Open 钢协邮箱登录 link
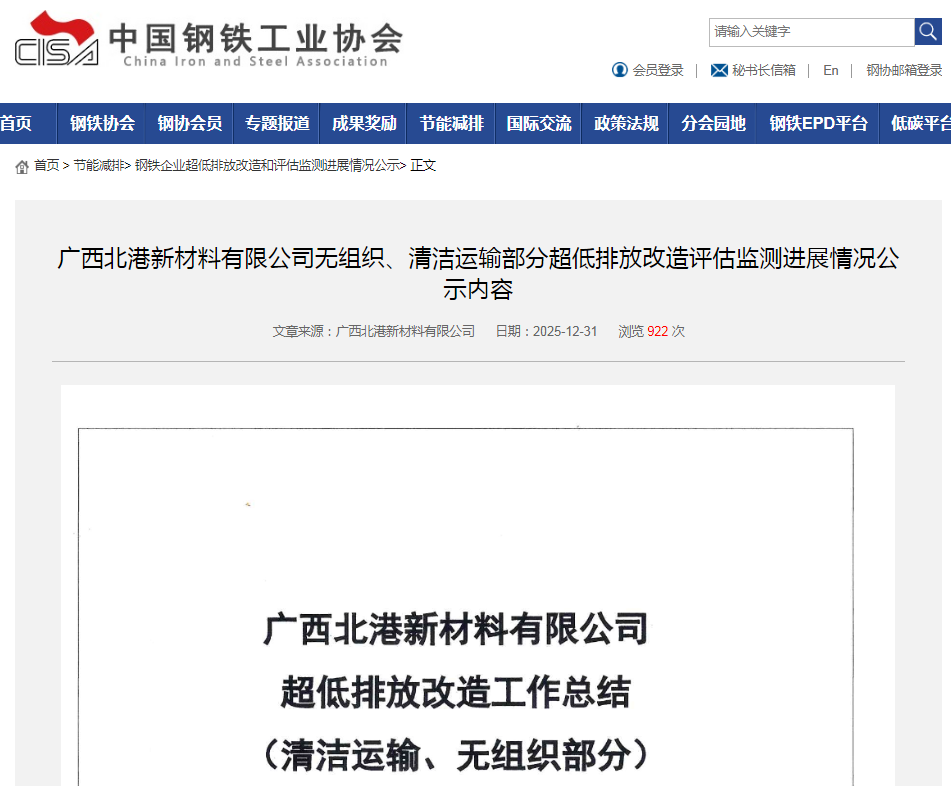This screenshot has height=786, width=951. (904, 70)
